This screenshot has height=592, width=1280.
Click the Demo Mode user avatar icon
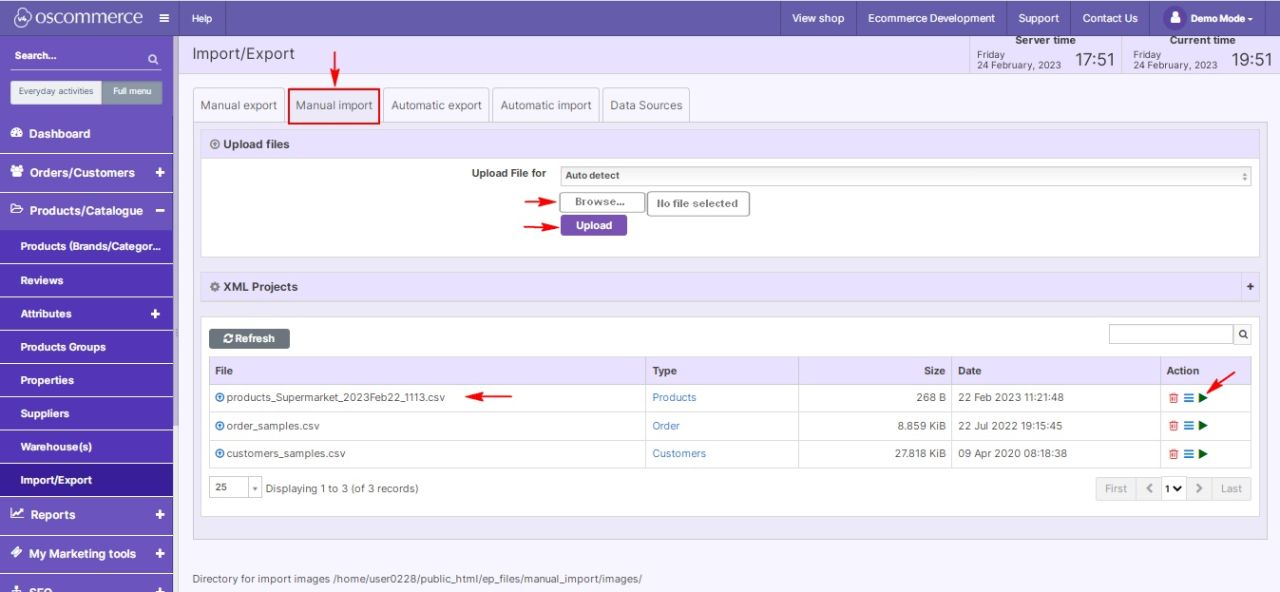[x=1175, y=18]
